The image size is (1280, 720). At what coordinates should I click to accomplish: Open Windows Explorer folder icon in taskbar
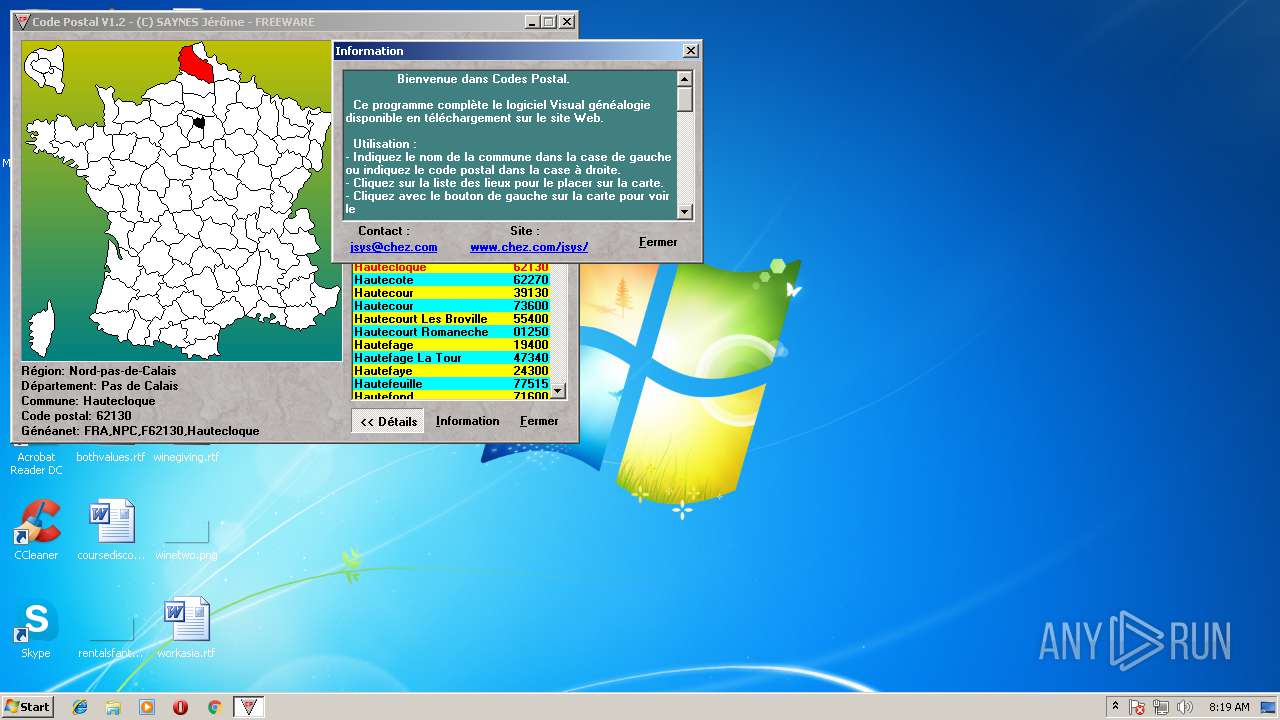pyautogui.click(x=113, y=707)
